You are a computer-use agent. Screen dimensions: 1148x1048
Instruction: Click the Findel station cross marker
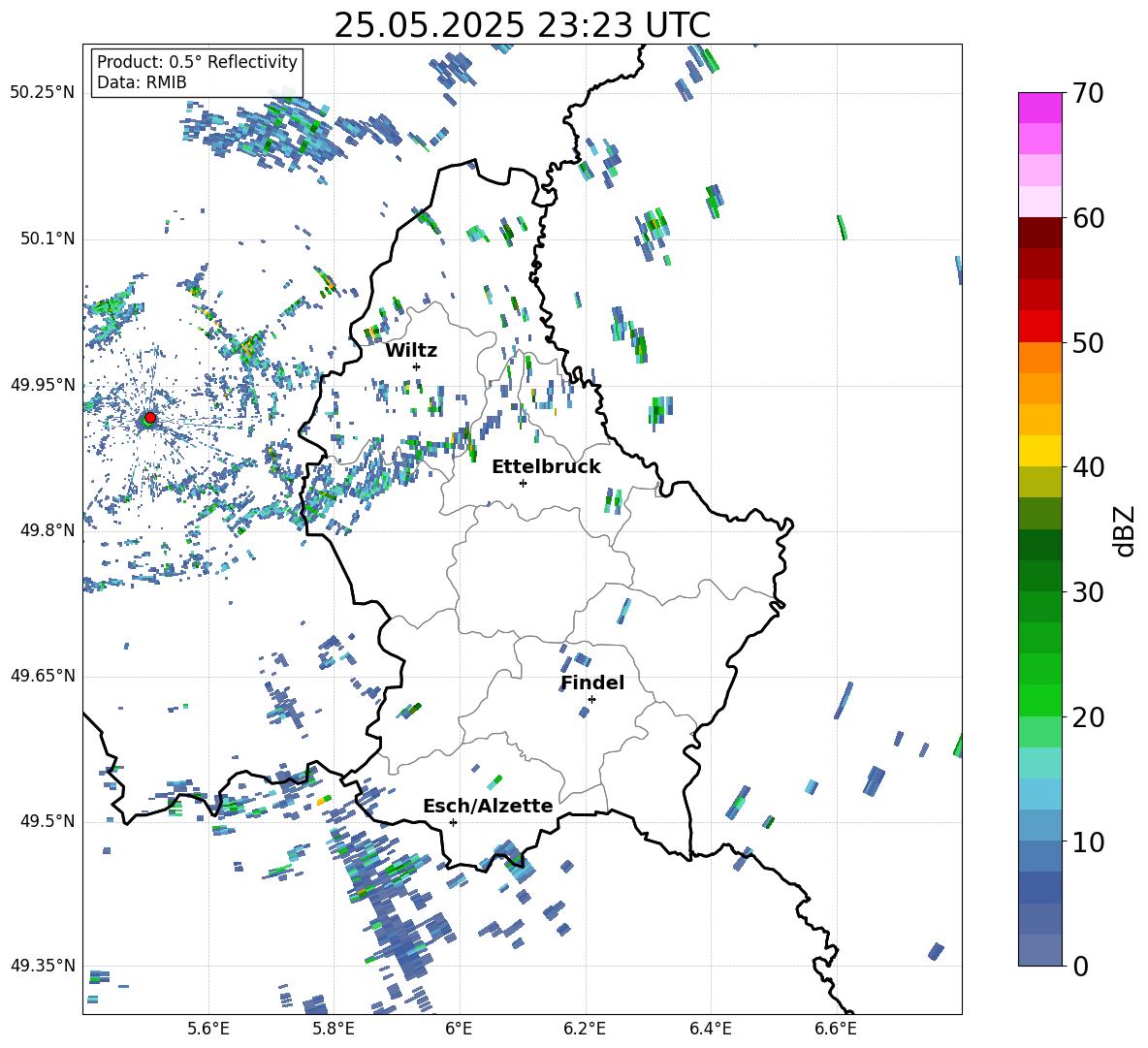pos(591,700)
